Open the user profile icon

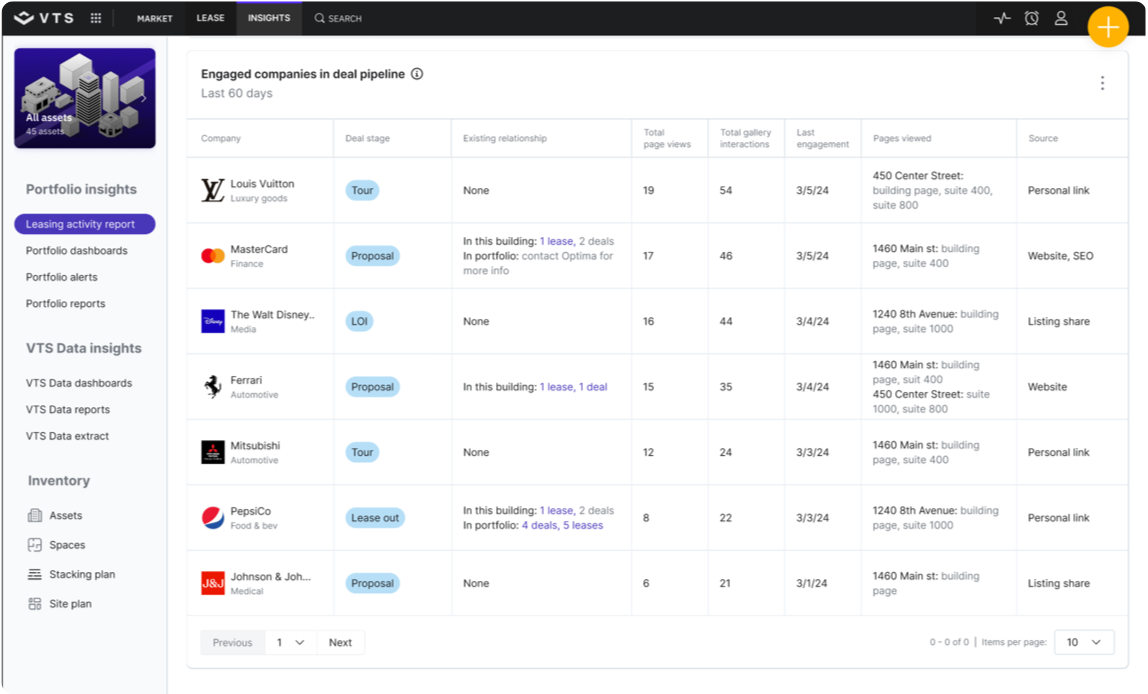coord(1061,18)
